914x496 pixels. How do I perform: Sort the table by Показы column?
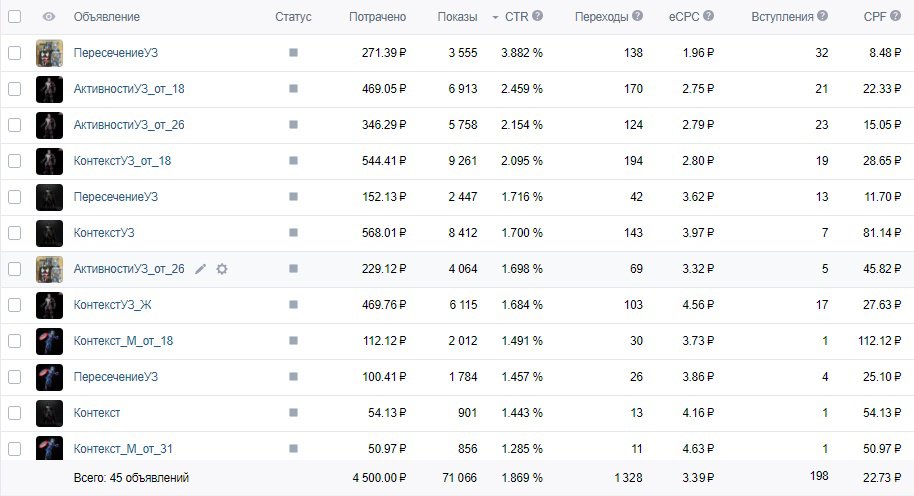click(x=457, y=17)
